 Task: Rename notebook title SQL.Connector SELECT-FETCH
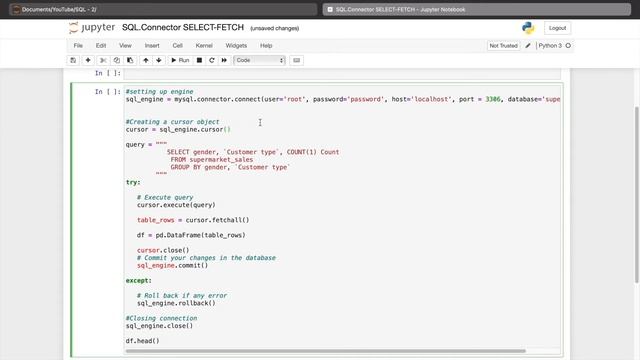[x=183, y=27]
